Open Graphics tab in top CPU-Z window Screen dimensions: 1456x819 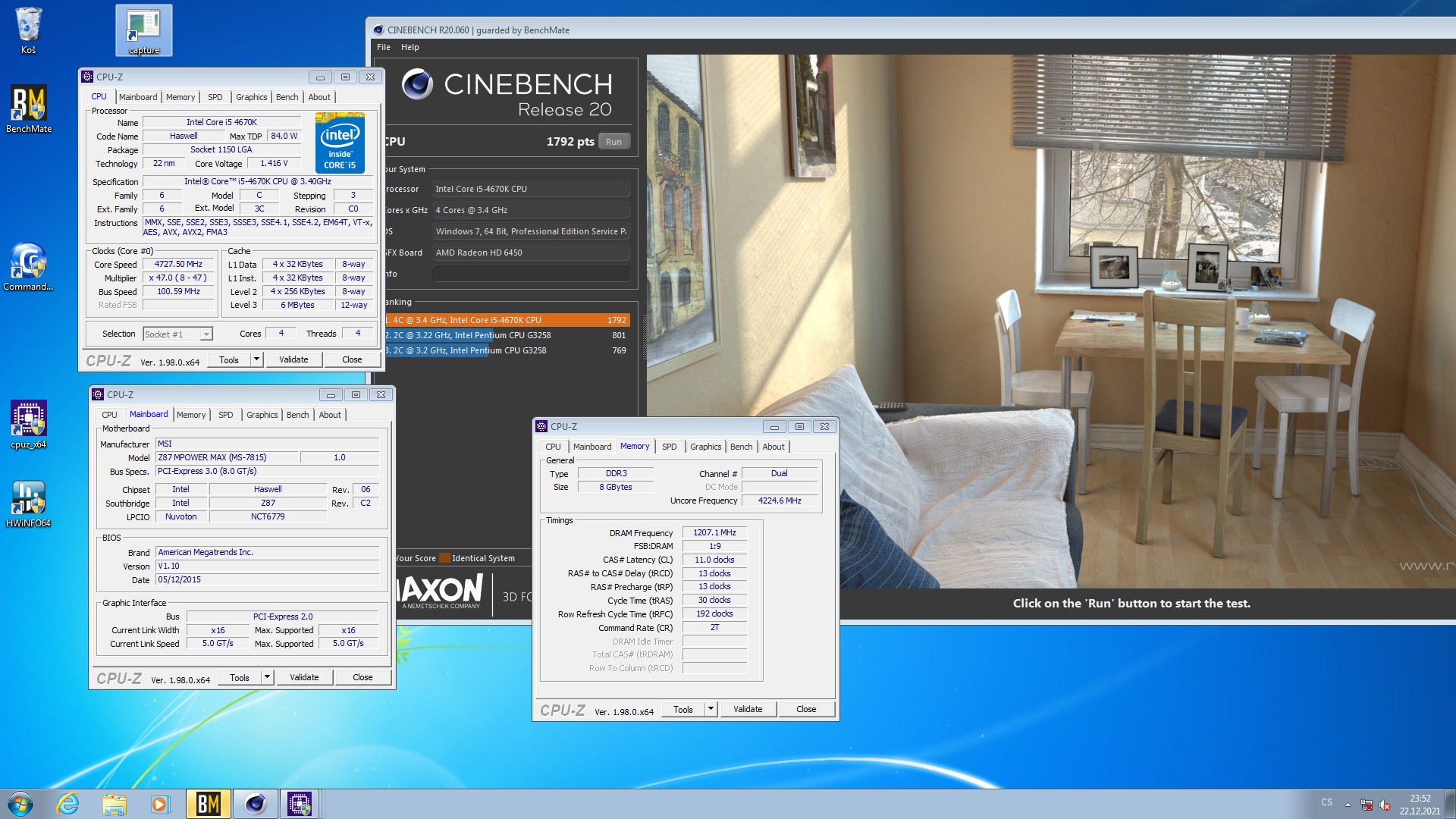[x=251, y=97]
